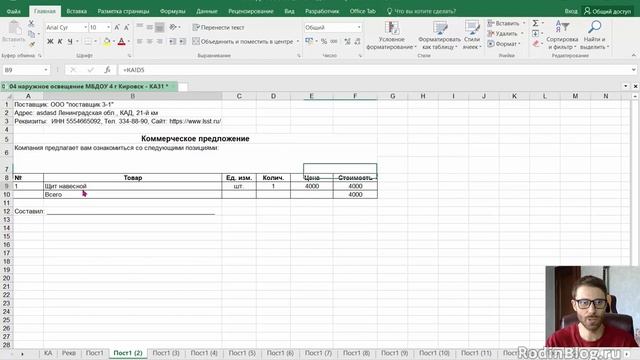Apply the yellow fill color bucket

(x=107, y=41)
